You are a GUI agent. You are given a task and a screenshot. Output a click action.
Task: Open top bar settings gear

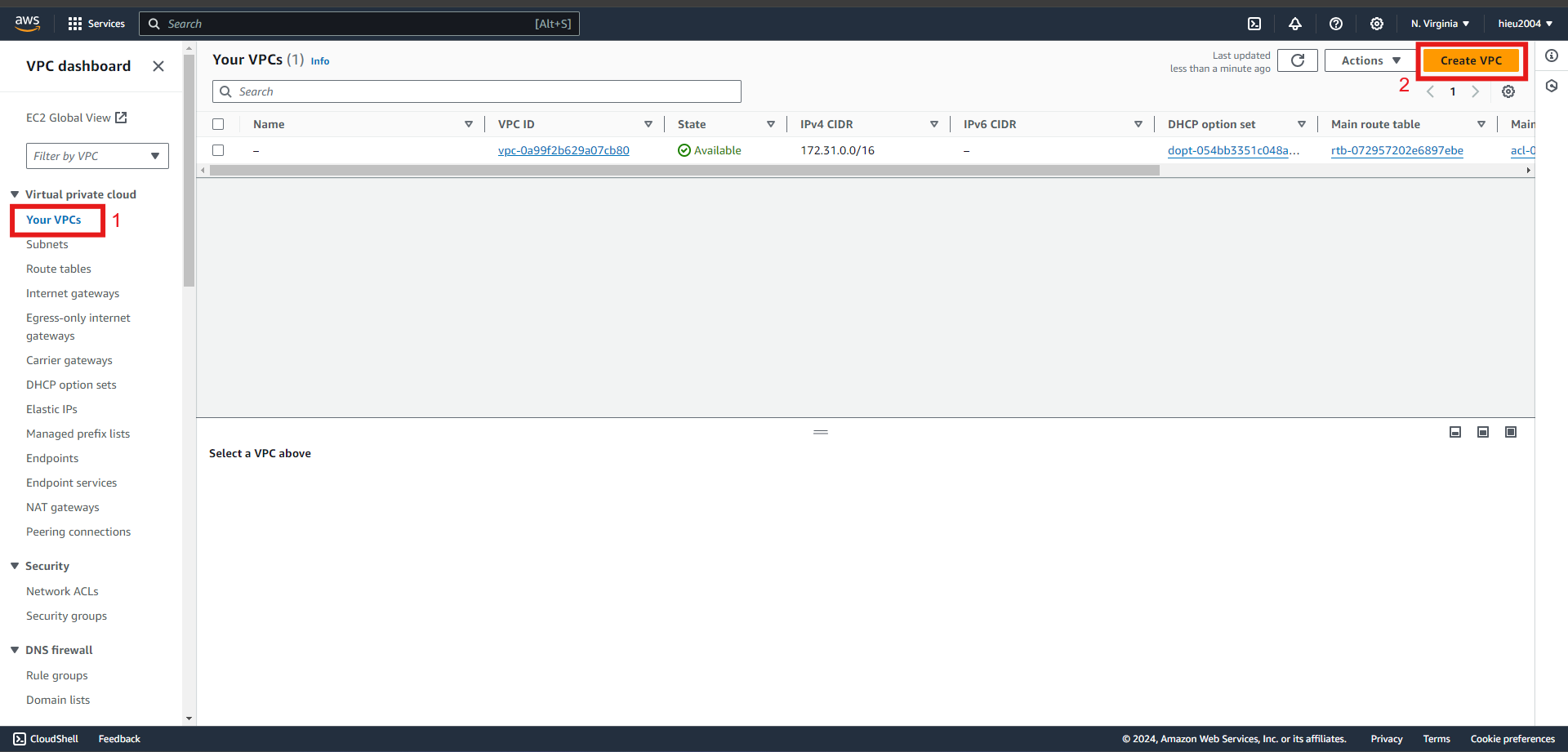[1377, 24]
